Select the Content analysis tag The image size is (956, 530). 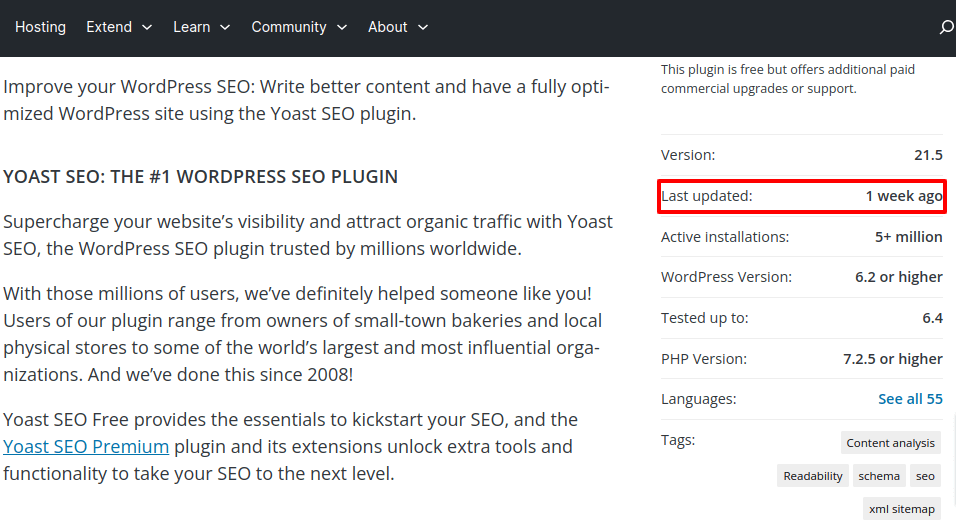tap(890, 443)
